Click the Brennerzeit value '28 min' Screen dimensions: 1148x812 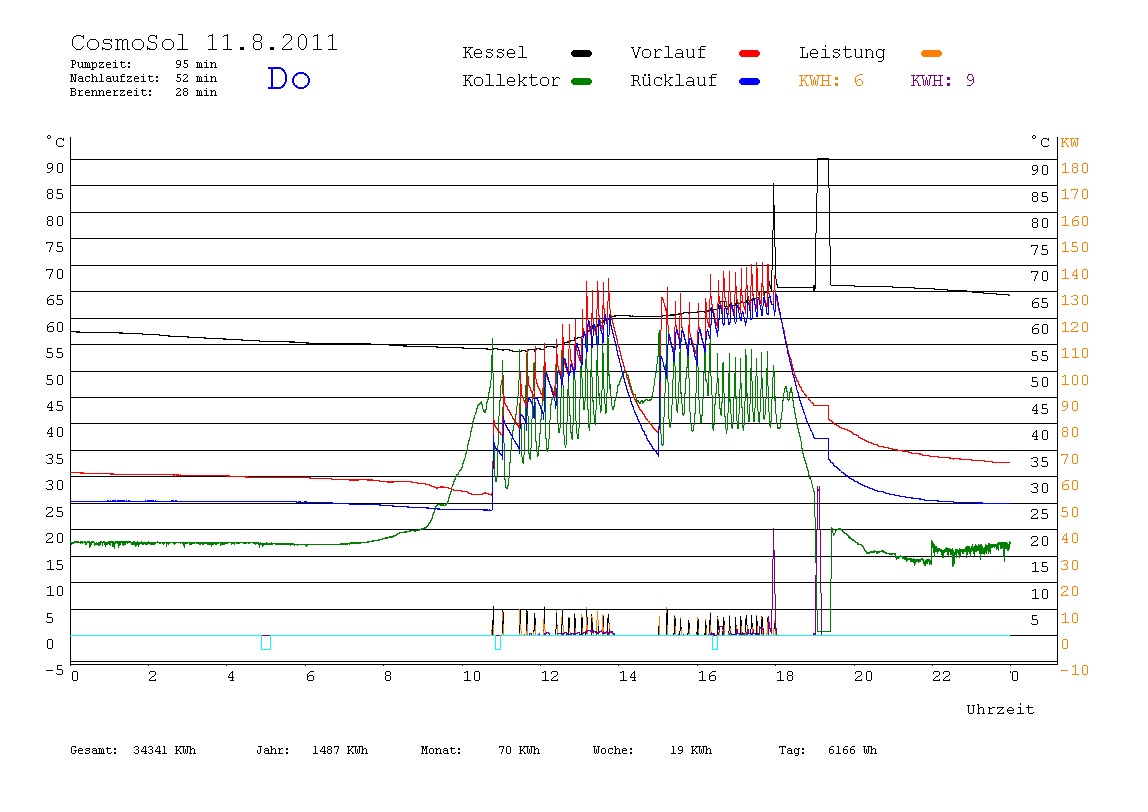pos(195,92)
